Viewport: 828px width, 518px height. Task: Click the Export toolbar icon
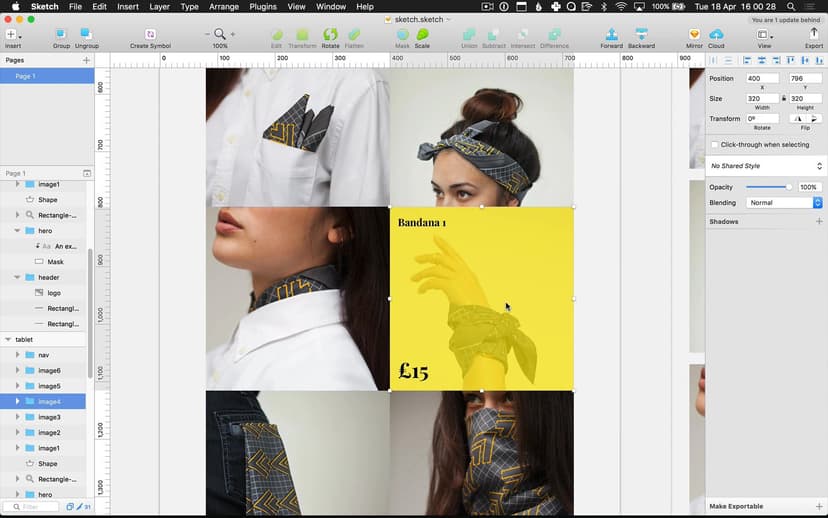pyautogui.click(x=814, y=35)
